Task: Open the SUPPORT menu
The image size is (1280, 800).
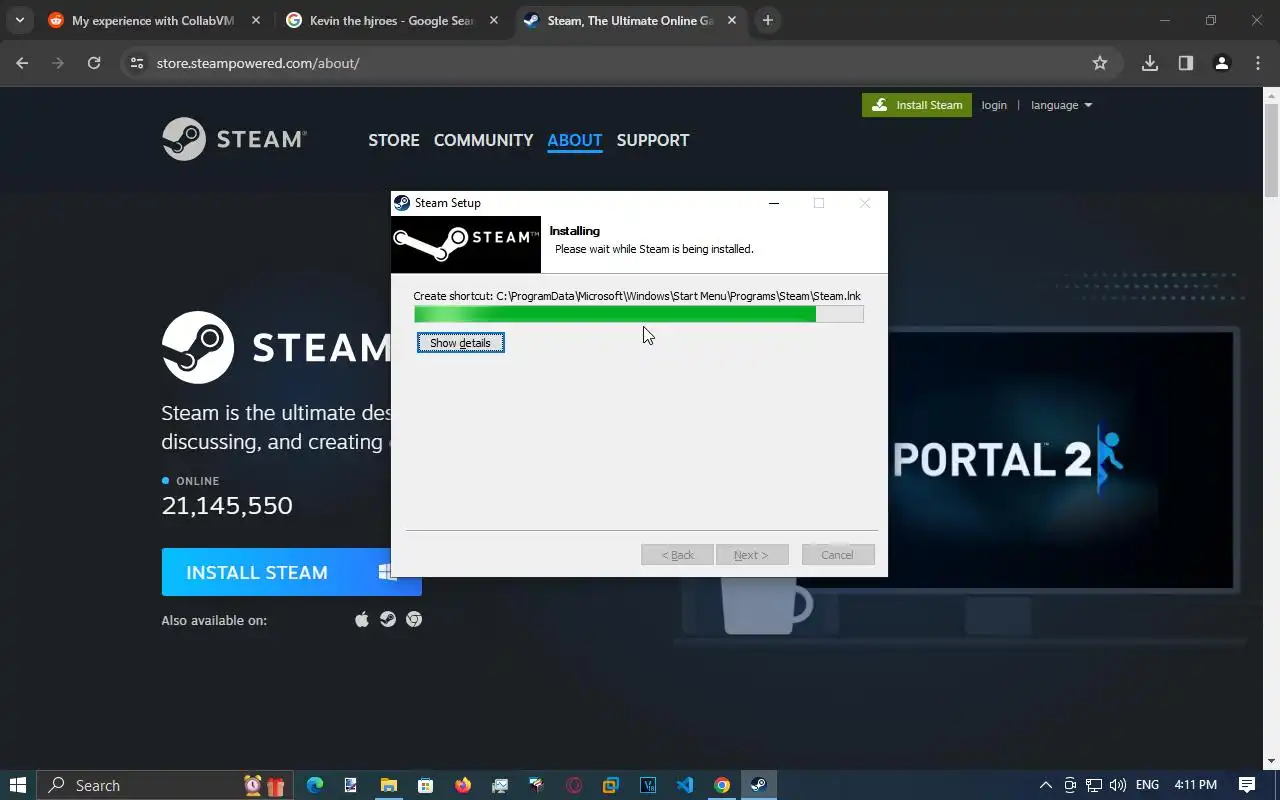Action: click(653, 140)
